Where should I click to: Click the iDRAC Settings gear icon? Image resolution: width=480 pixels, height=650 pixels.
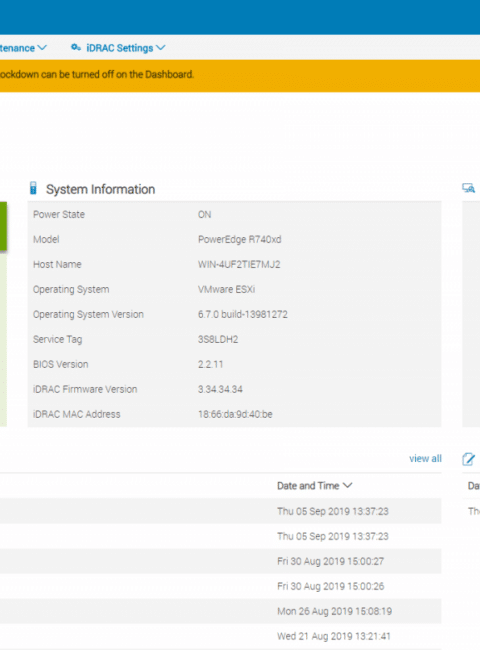tap(76, 47)
